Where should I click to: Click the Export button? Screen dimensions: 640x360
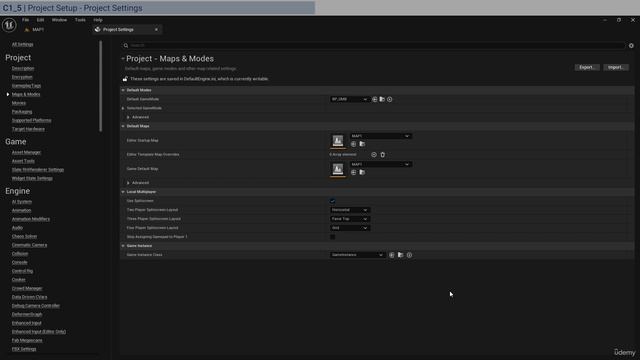587,67
